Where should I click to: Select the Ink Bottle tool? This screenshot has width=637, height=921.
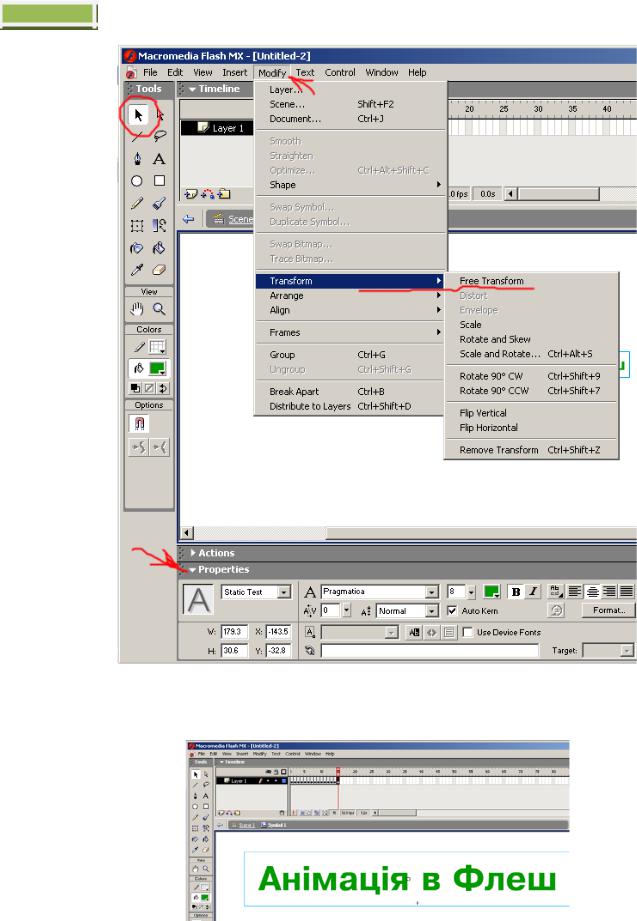pos(137,248)
